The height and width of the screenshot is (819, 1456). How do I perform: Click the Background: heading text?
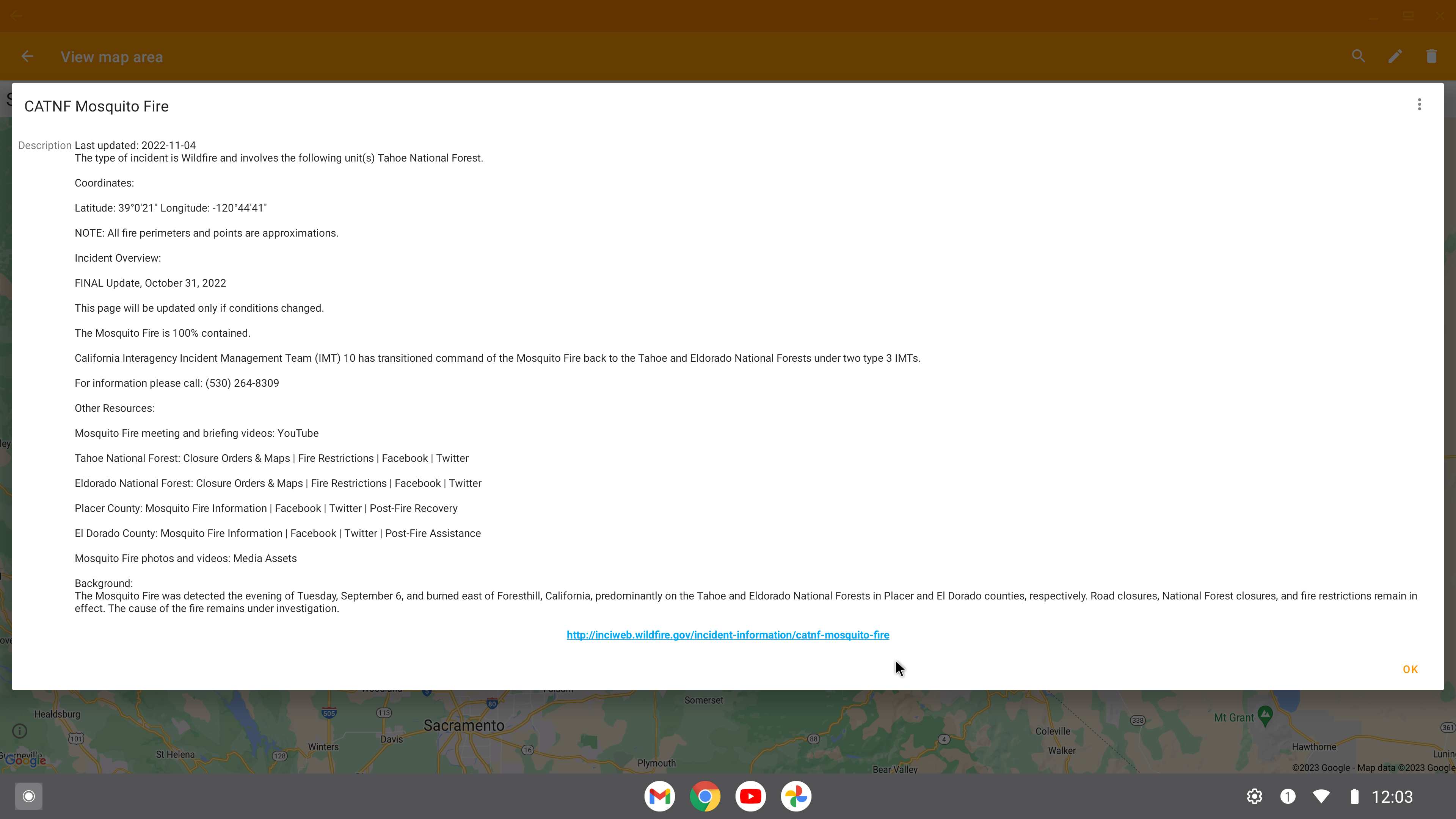pyautogui.click(x=104, y=583)
